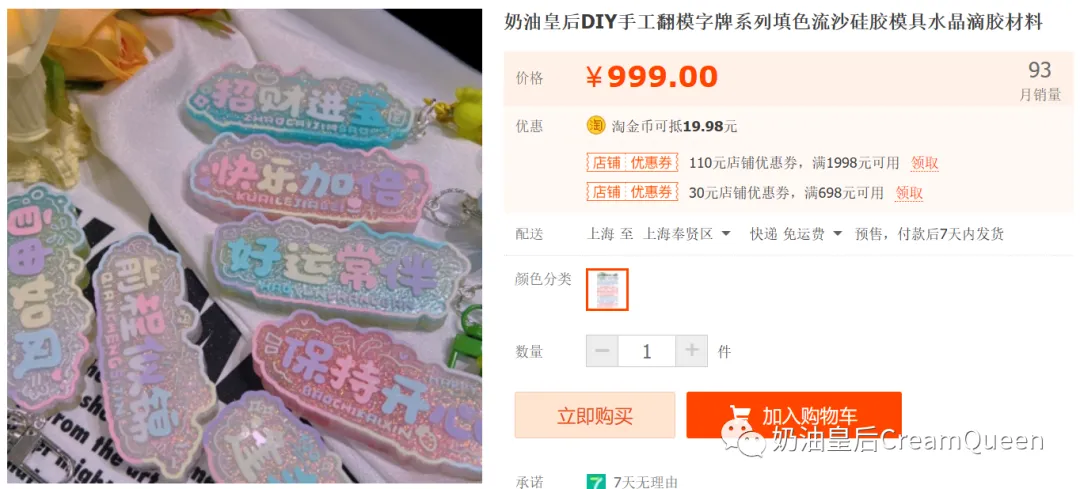Decrease quantity with the minus button

tap(602, 351)
